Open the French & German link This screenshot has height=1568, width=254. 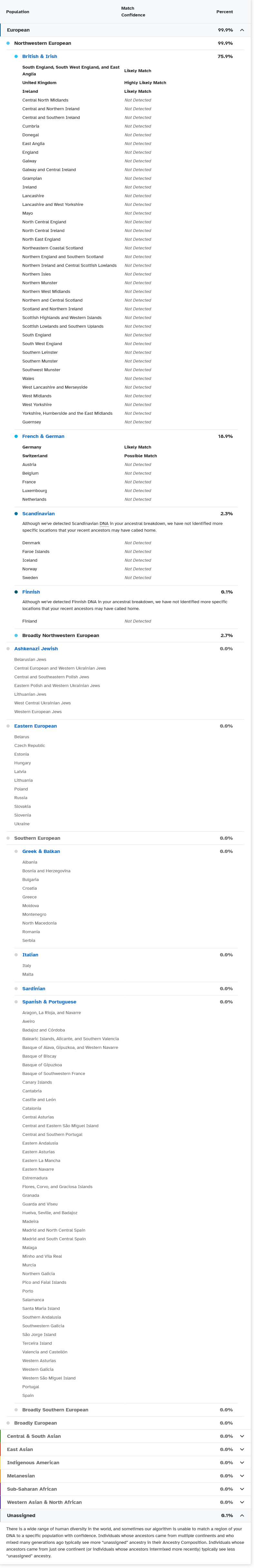[x=43, y=436]
